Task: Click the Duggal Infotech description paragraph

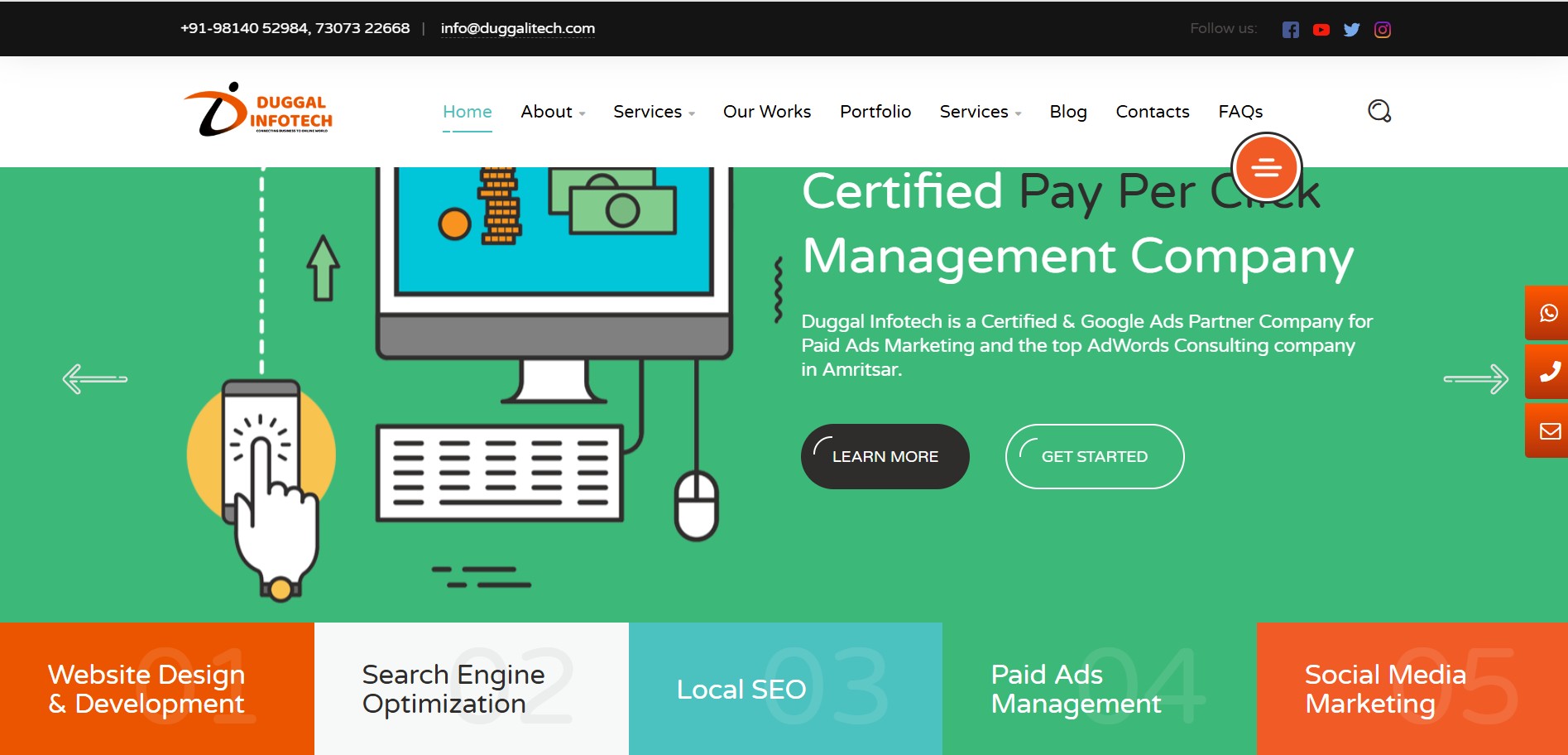Action: (1086, 345)
